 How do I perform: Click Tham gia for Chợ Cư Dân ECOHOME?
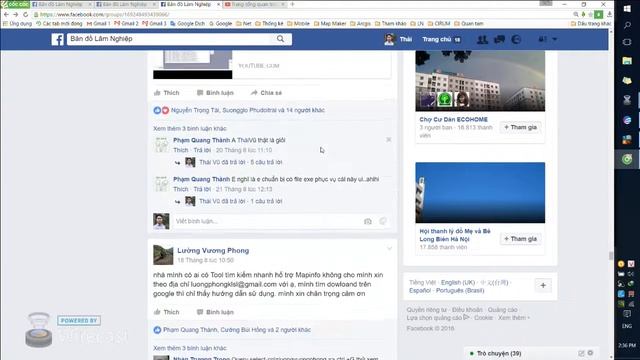pos(520,127)
